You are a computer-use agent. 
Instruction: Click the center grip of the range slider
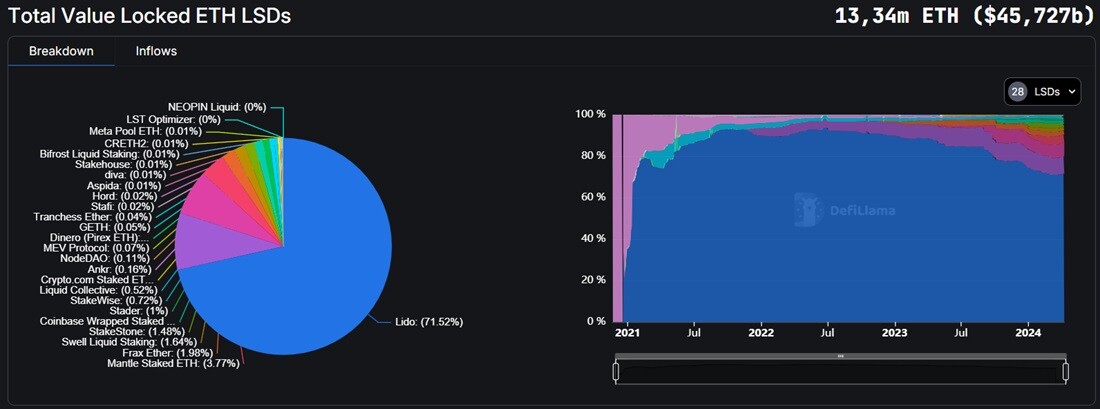pos(840,356)
